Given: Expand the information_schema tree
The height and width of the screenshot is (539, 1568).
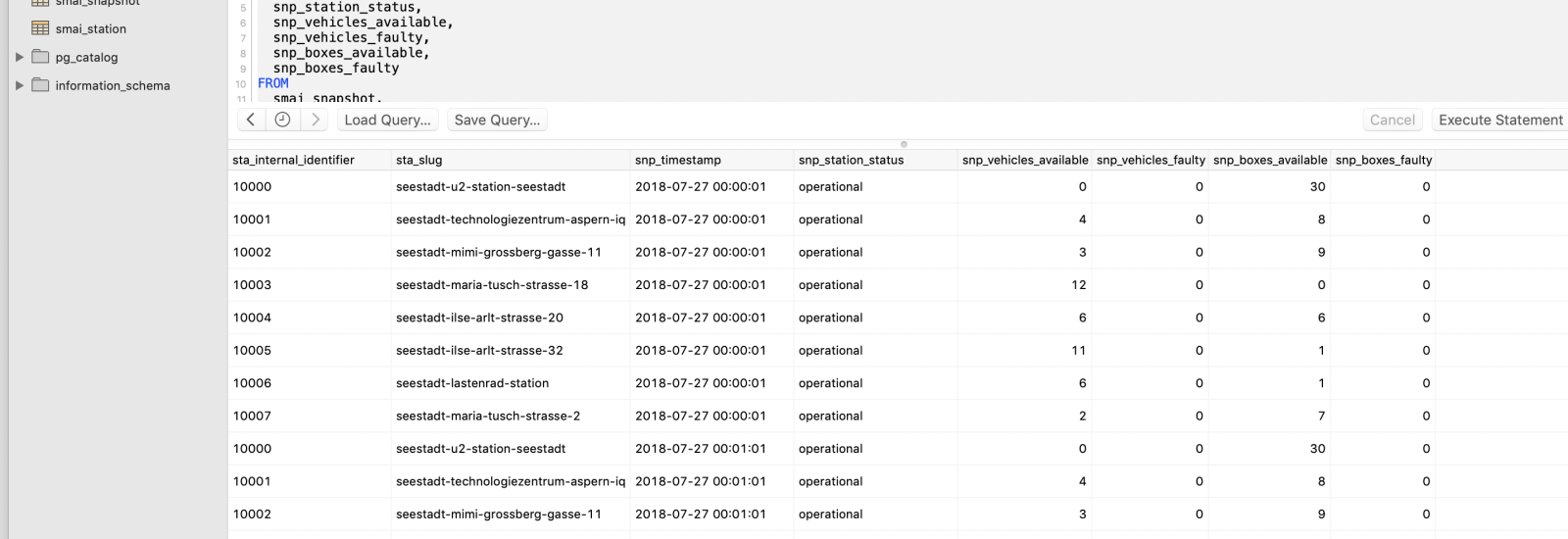Looking at the screenshot, I should tap(19, 85).
